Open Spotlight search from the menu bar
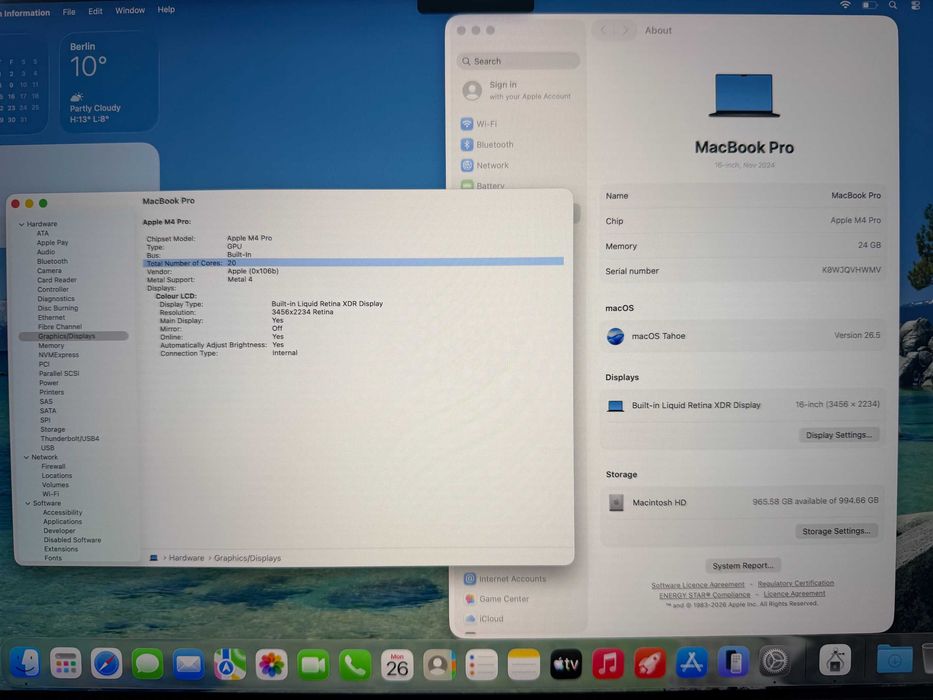The width and height of the screenshot is (933, 700). pyautogui.click(x=893, y=5)
